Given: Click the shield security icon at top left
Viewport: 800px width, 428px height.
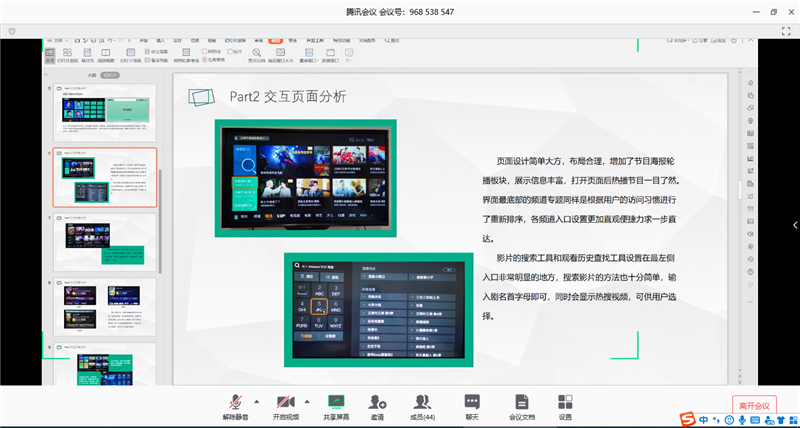Looking at the screenshot, I should point(11,32).
